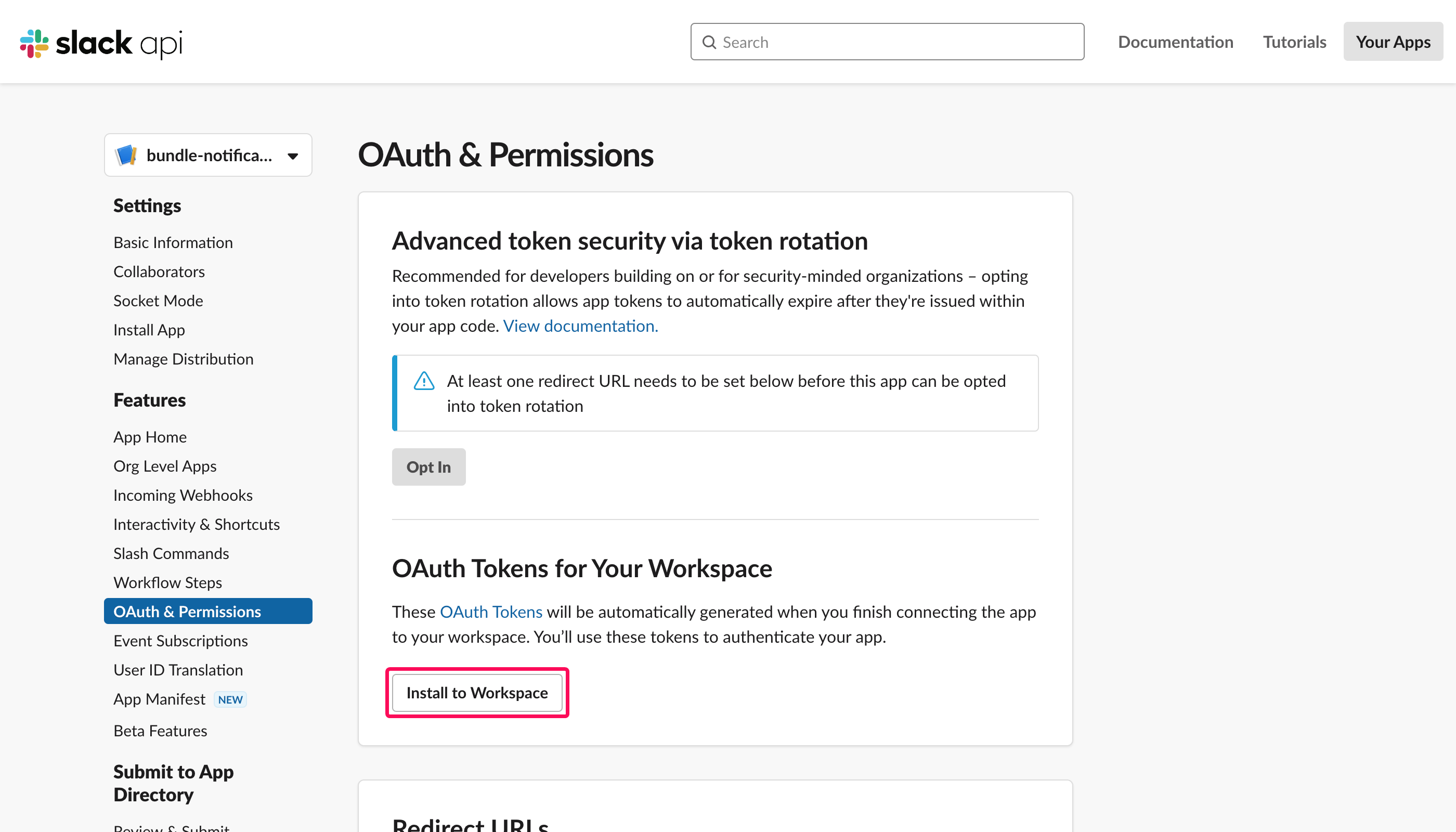
Task: Open the Documentation menu item
Action: [1175, 42]
